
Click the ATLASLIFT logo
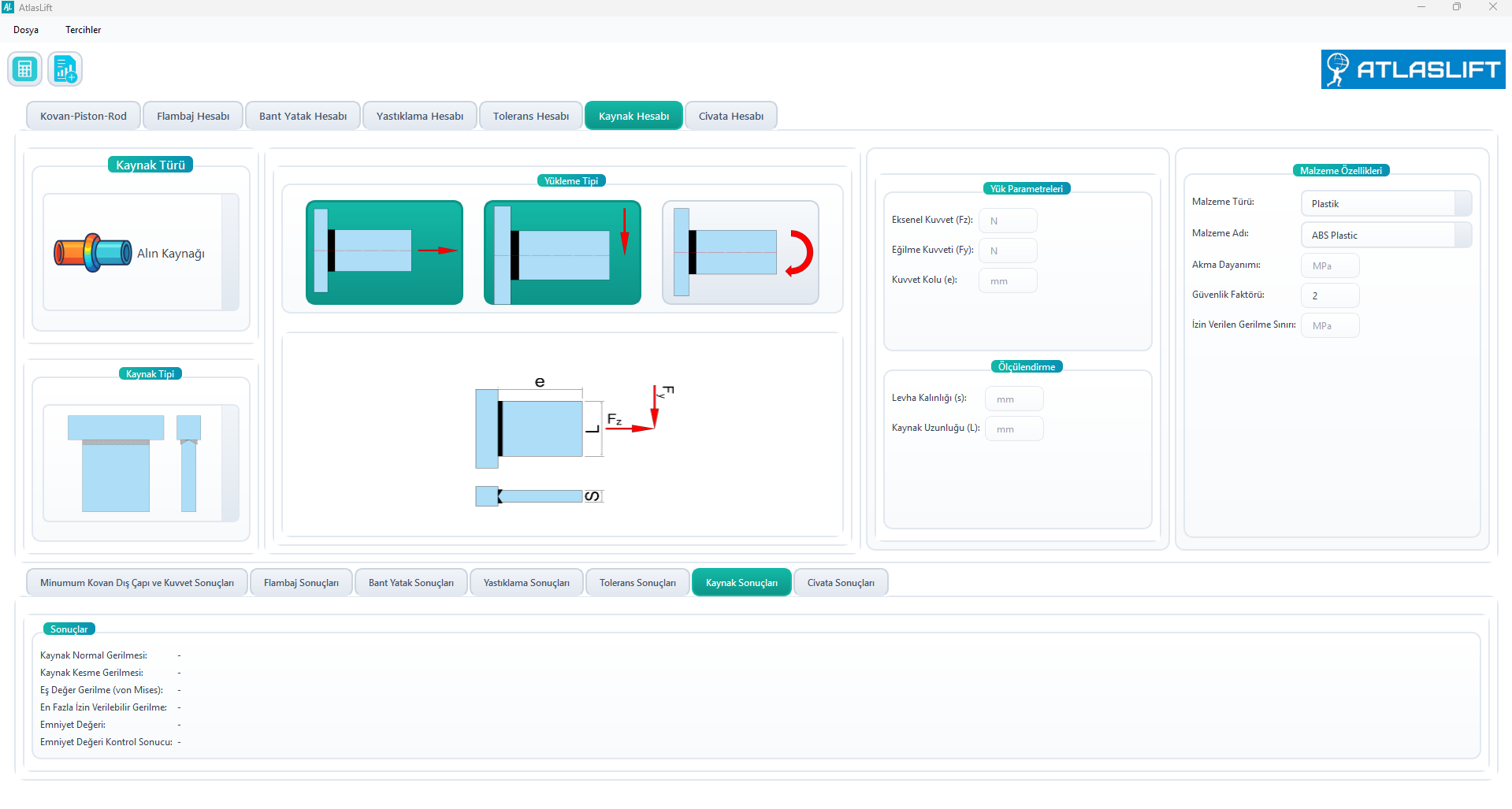click(1413, 69)
